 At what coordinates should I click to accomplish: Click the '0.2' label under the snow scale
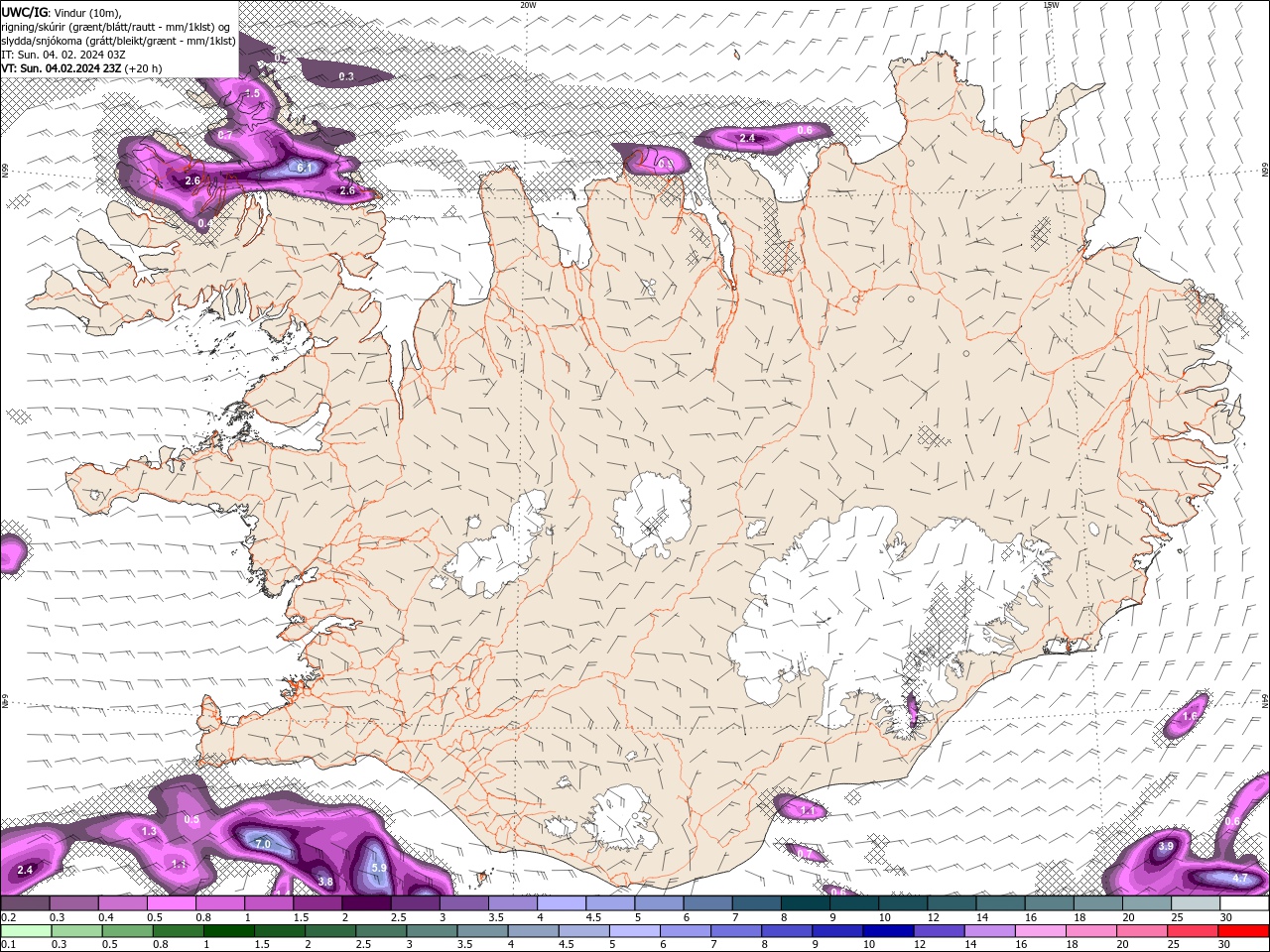(x=7, y=917)
